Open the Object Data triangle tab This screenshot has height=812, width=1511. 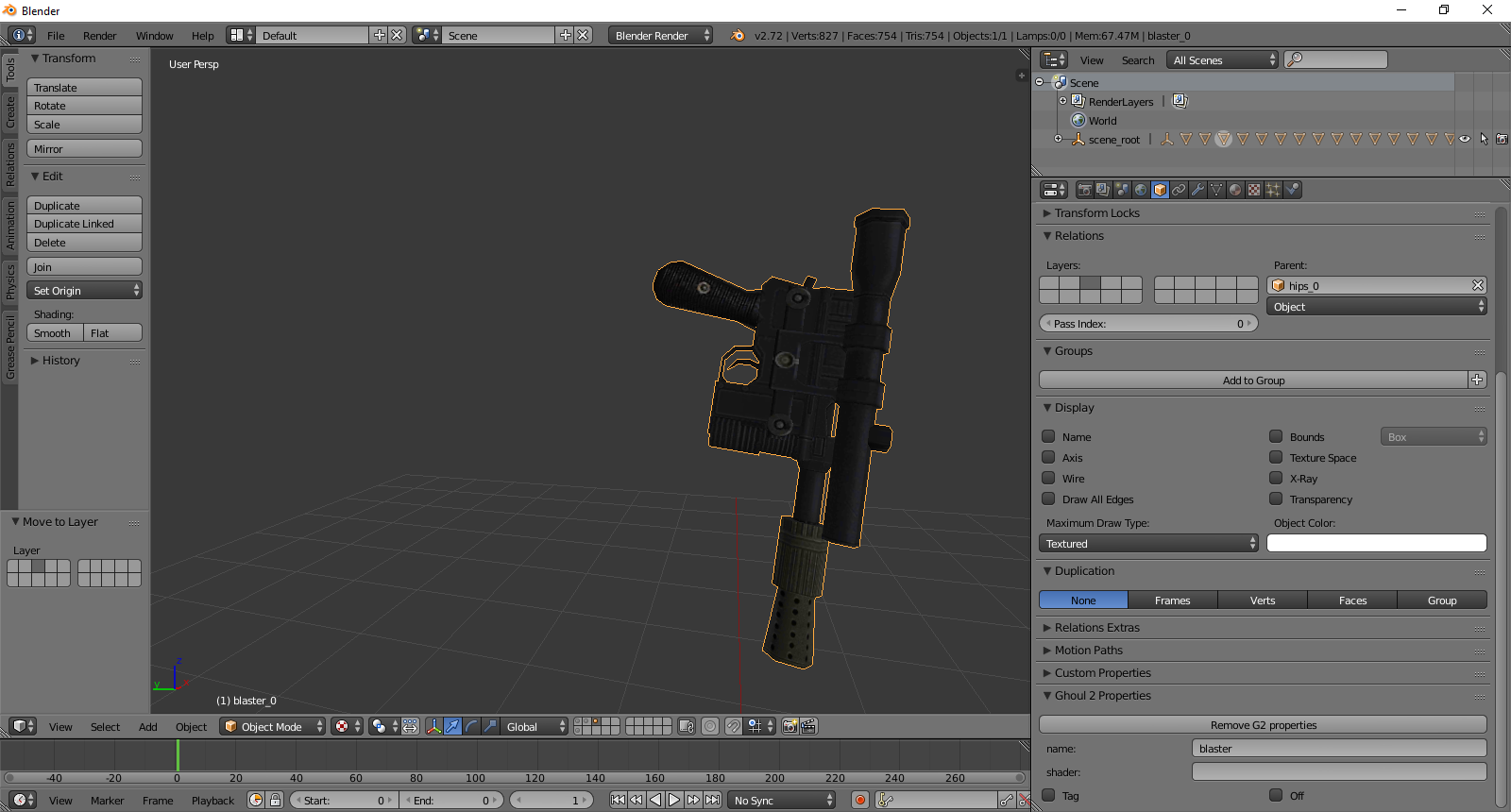1216,190
